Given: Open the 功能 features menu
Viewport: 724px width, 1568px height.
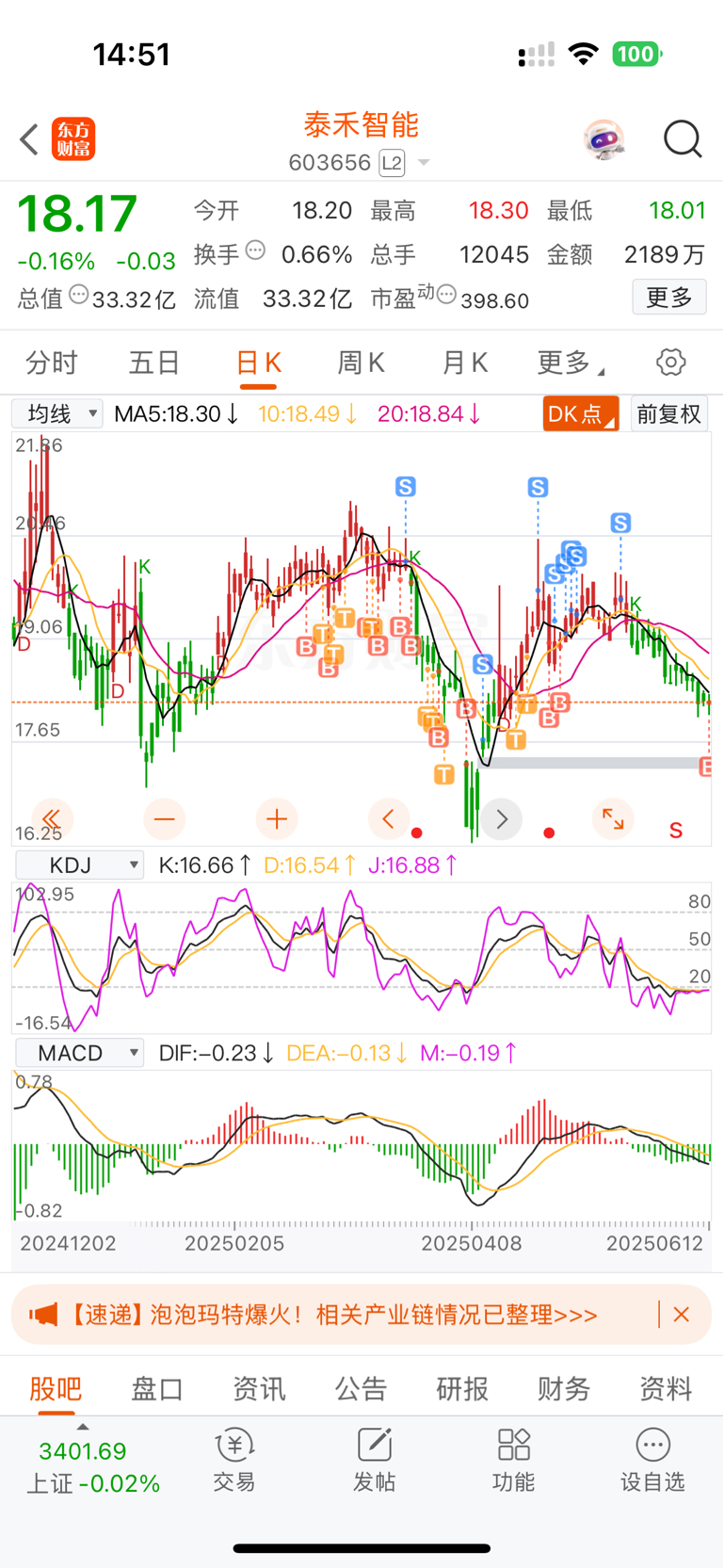Looking at the screenshot, I should click(x=514, y=1460).
